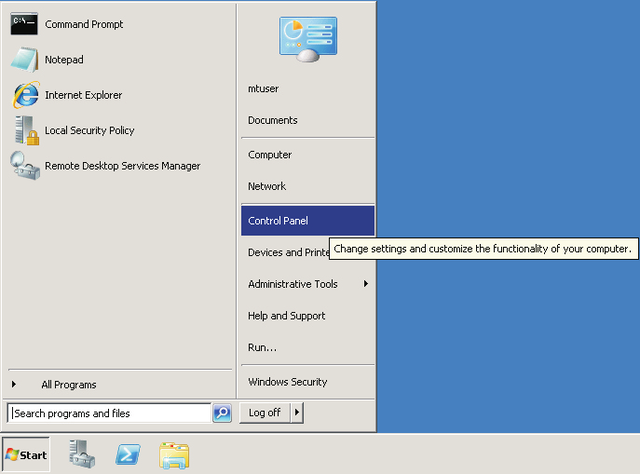
Task: Click the Start button
Action: click(26, 455)
